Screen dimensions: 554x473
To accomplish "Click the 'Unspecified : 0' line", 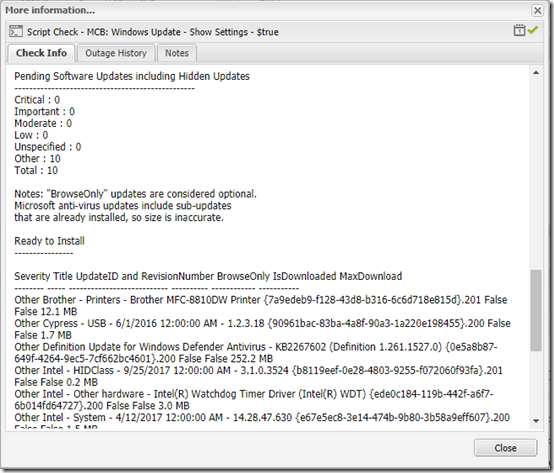I will (x=48, y=147).
